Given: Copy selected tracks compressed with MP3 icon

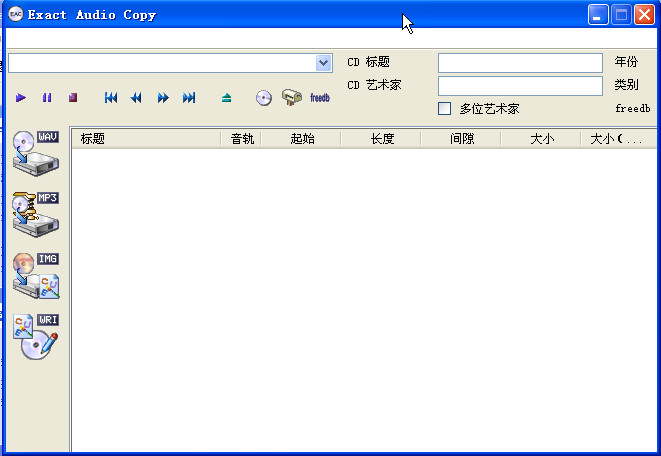Looking at the screenshot, I should (x=36, y=214).
